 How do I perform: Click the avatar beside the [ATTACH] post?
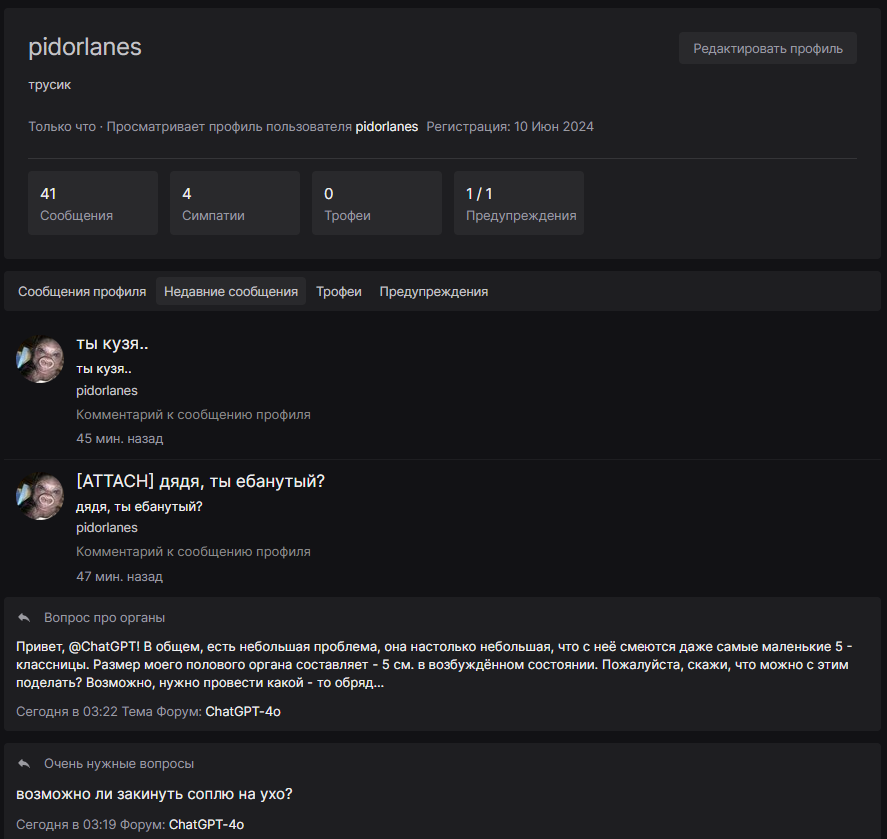[x=40, y=497]
